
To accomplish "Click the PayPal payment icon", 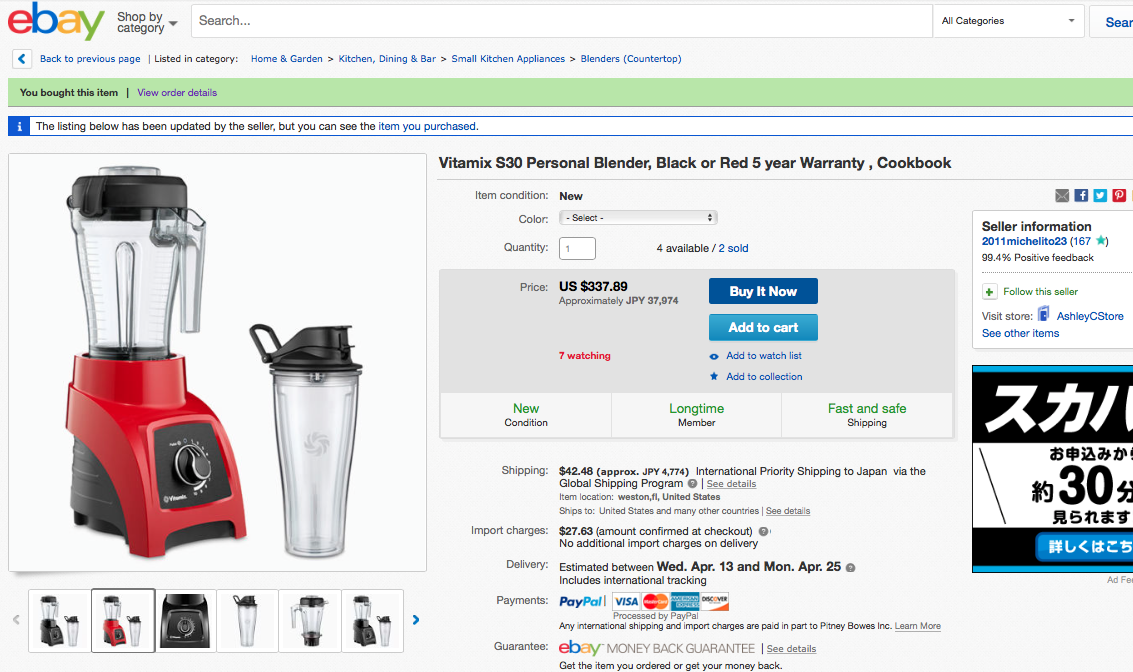I will (x=579, y=601).
